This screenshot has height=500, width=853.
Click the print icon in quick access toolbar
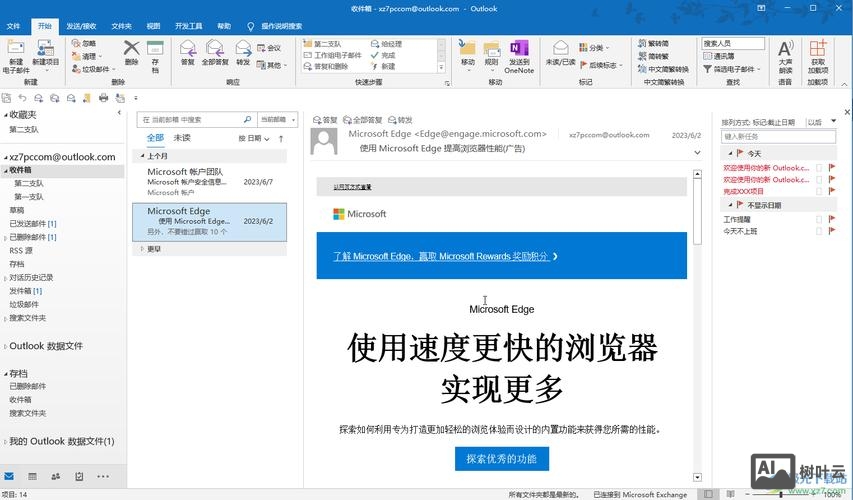(x=103, y=98)
